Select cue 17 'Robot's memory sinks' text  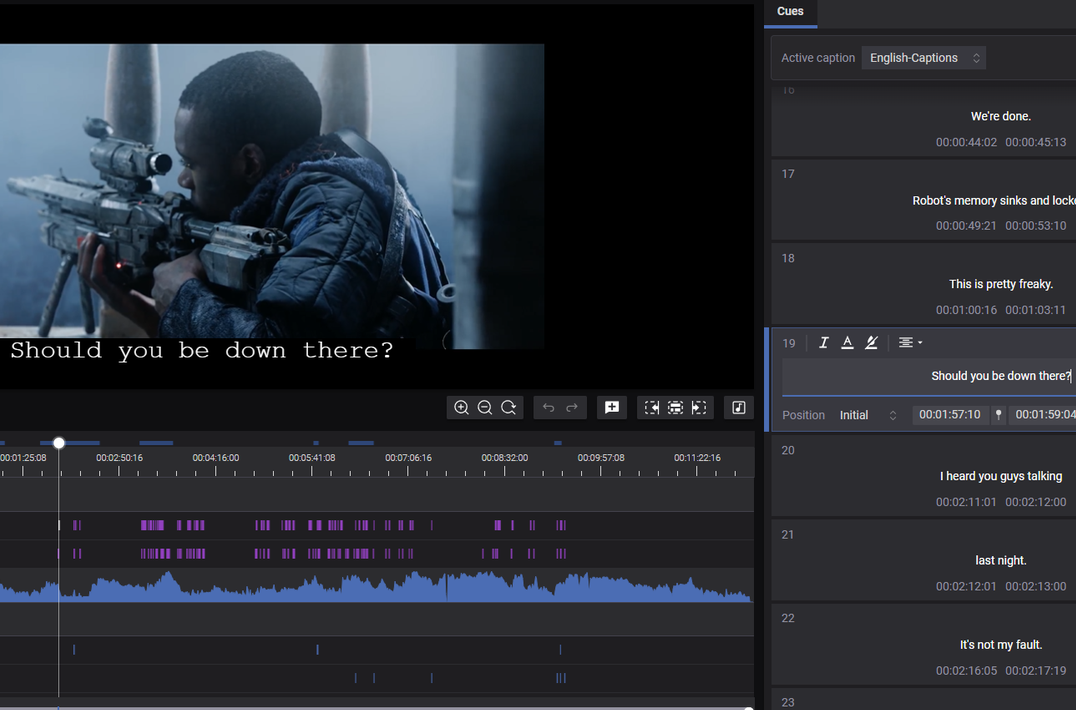click(x=994, y=200)
